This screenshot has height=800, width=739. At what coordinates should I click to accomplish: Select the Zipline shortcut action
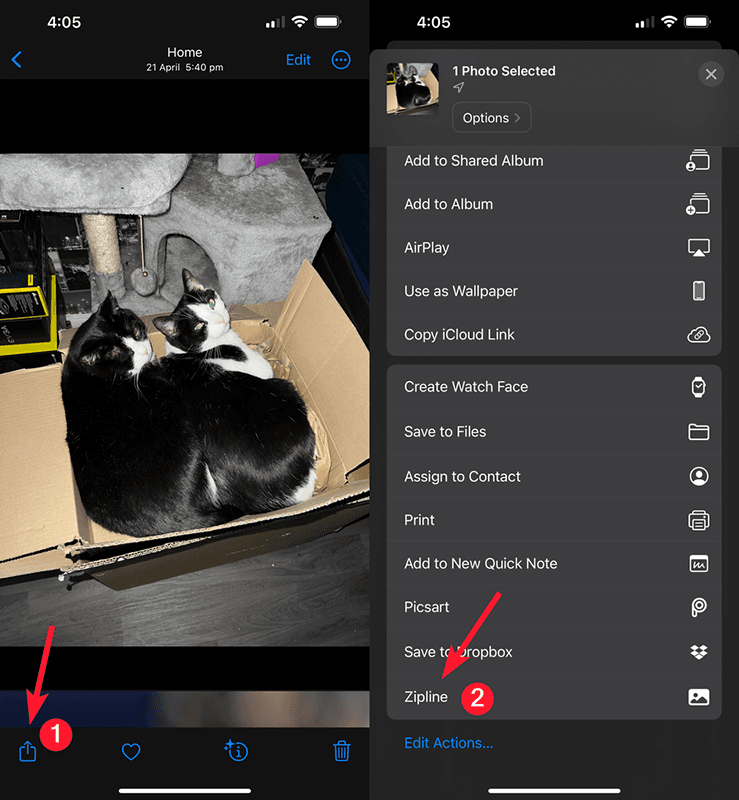[x=426, y=697]
